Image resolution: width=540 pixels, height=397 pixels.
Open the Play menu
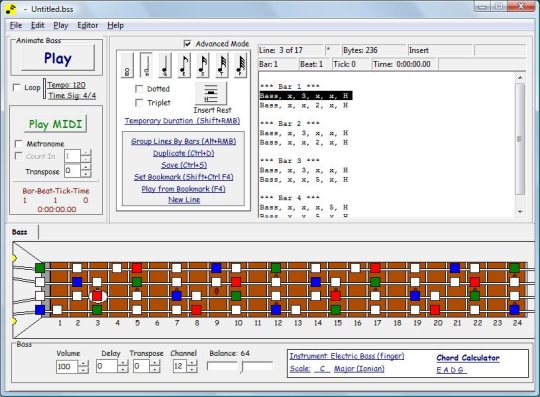[x=61, y=25]
